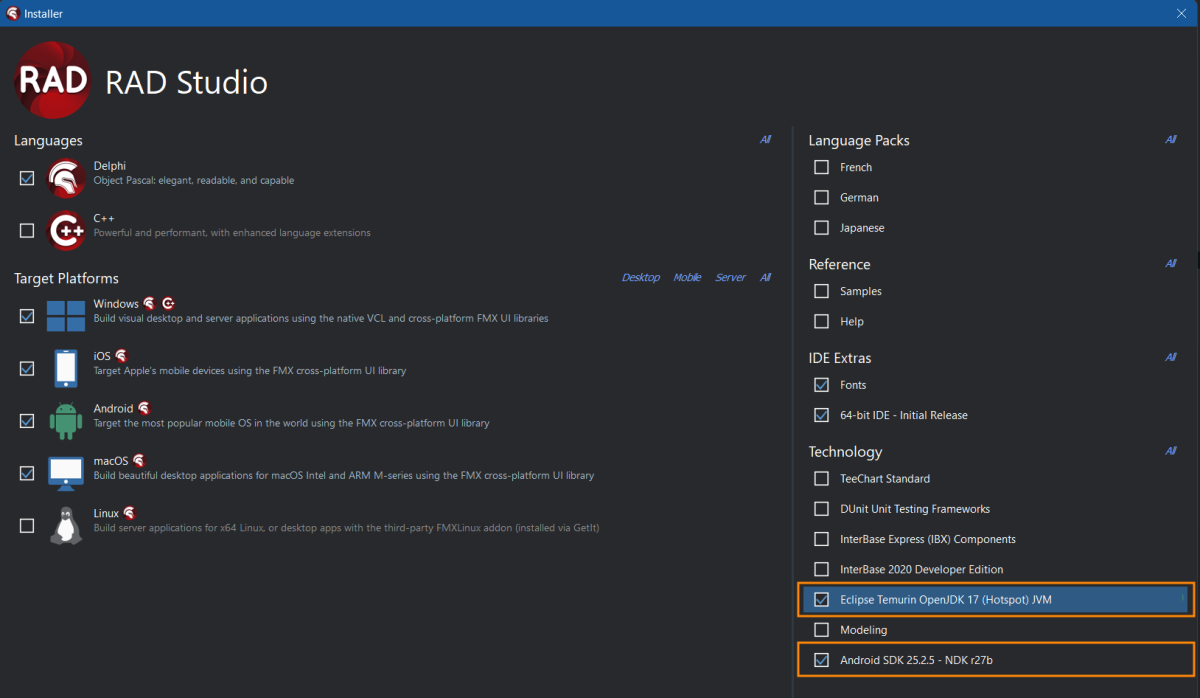Click the small Delphi badge beside iOS
Viewport: 1200px width, 698px height.
pyautogui.click(x=121, y=355)
